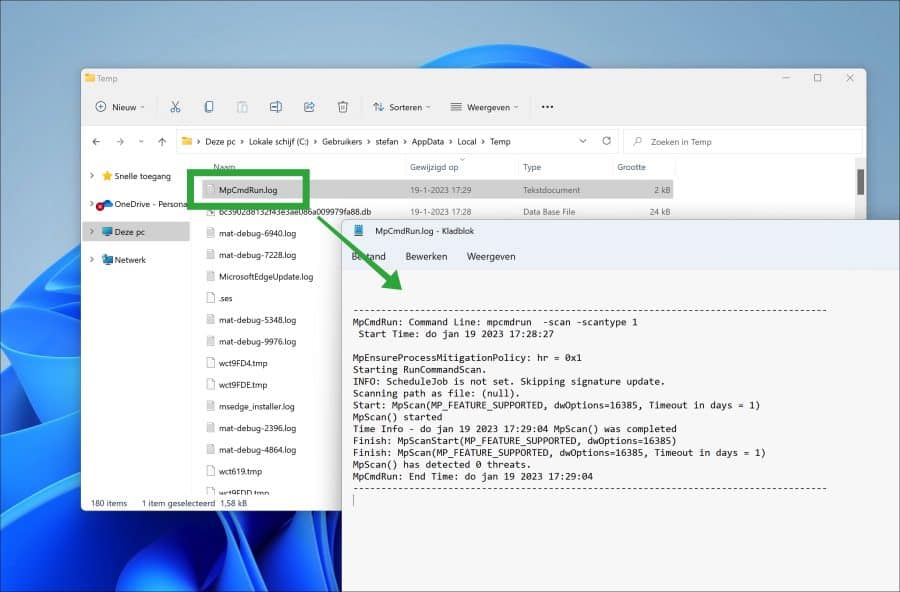The image size is (900, 592).
Task: Click the Lokale schijf (C:) breadcrumb
Action: coord(278,141)
